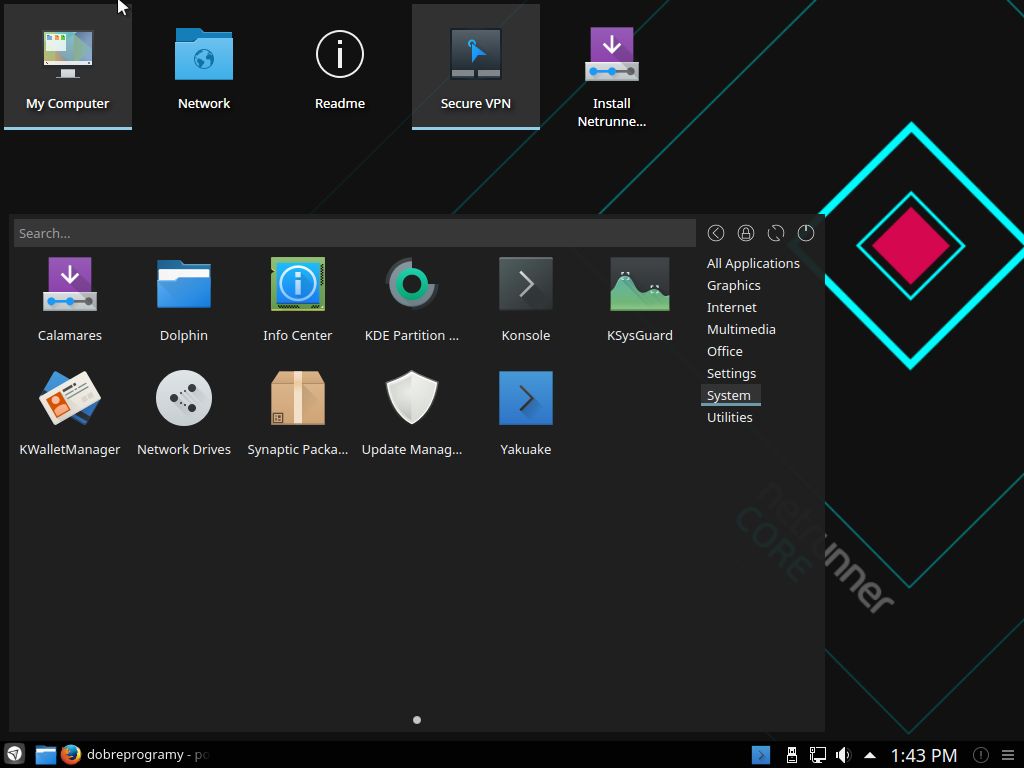Open Konsole terminal
The image size is (1024, 768).
click(x=526, y=300)
